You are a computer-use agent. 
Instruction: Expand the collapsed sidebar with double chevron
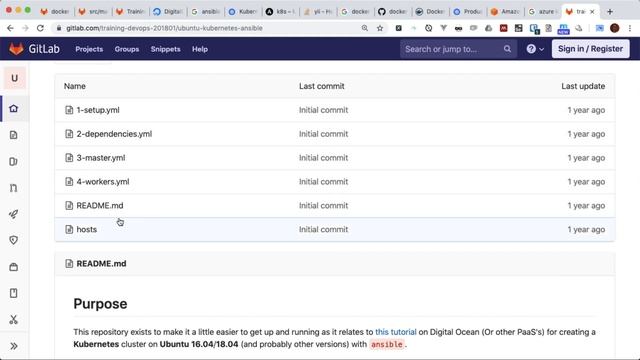(13, 346)
